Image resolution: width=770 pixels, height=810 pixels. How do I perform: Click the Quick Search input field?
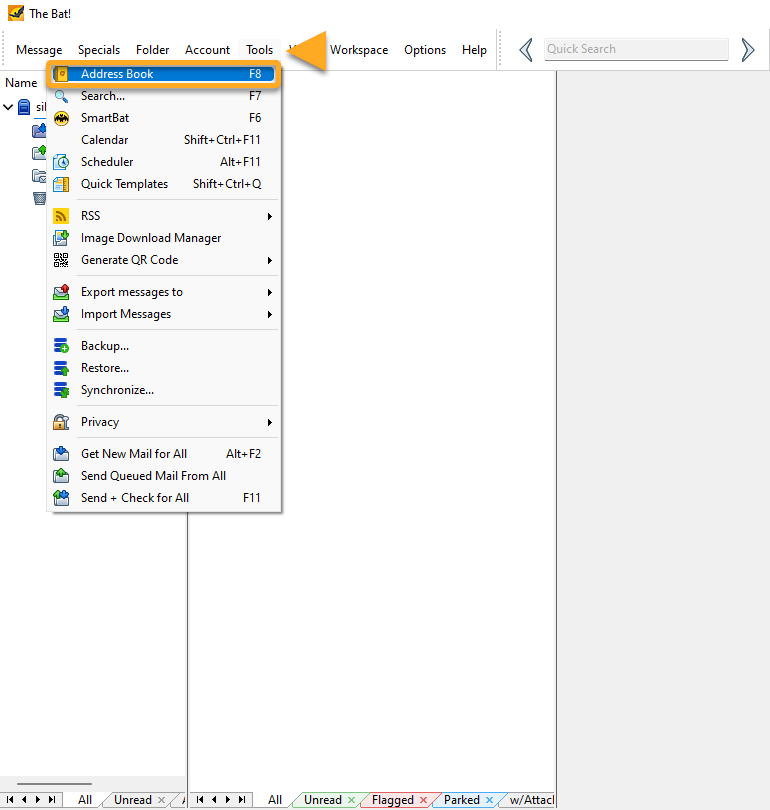[636, 49]
